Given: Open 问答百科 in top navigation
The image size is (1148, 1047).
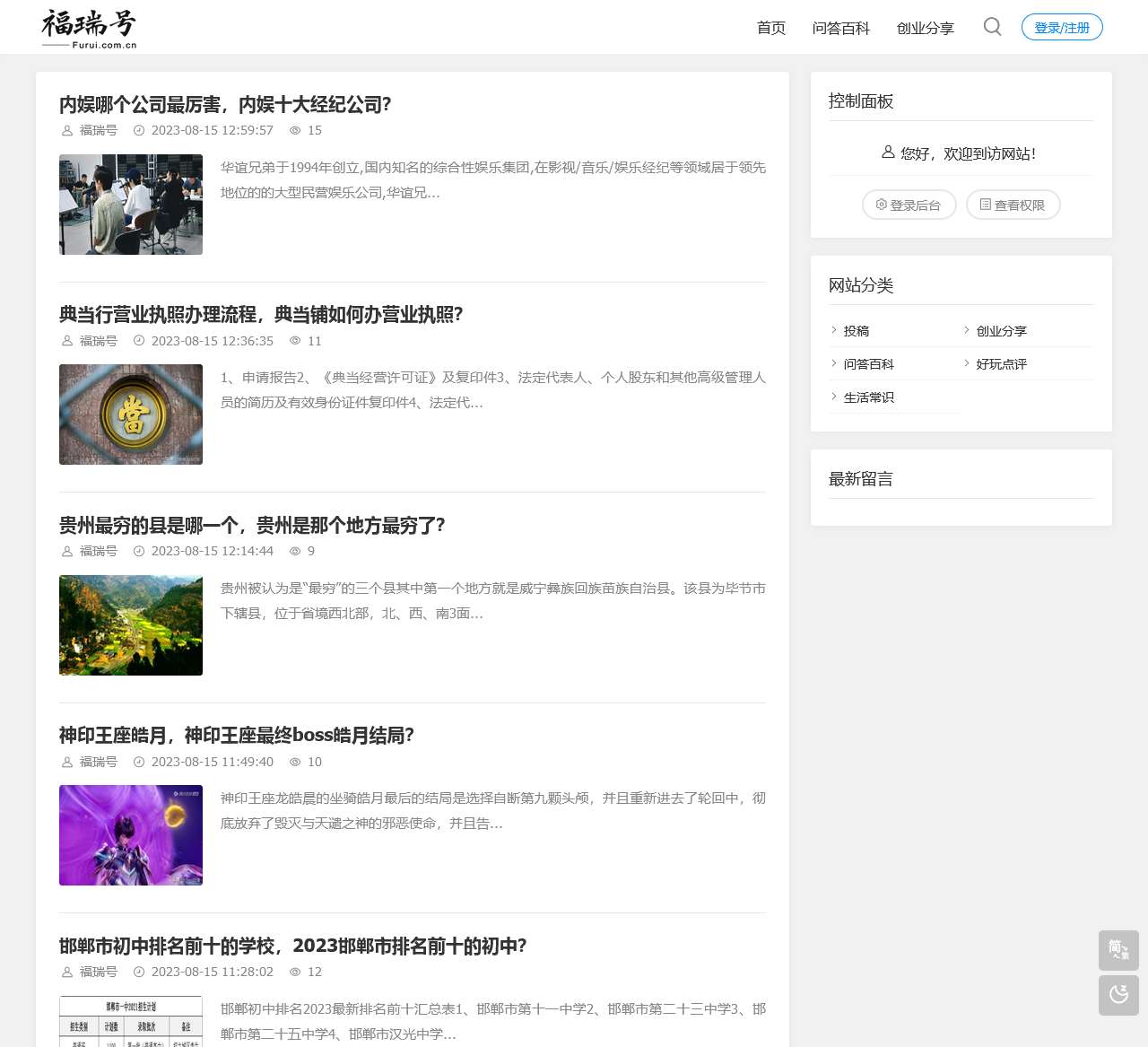Looking at the screenshot, I should [x=841, y=28].
